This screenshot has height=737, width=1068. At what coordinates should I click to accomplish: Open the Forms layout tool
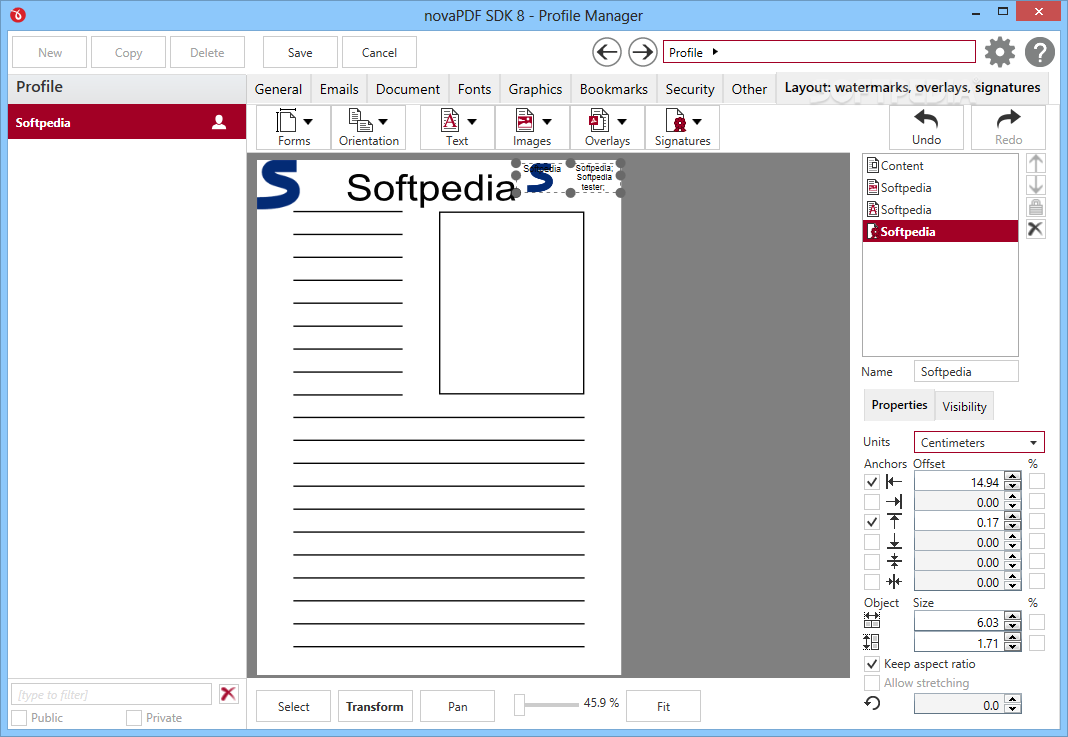pyautogui.click(x=294, y=127)
